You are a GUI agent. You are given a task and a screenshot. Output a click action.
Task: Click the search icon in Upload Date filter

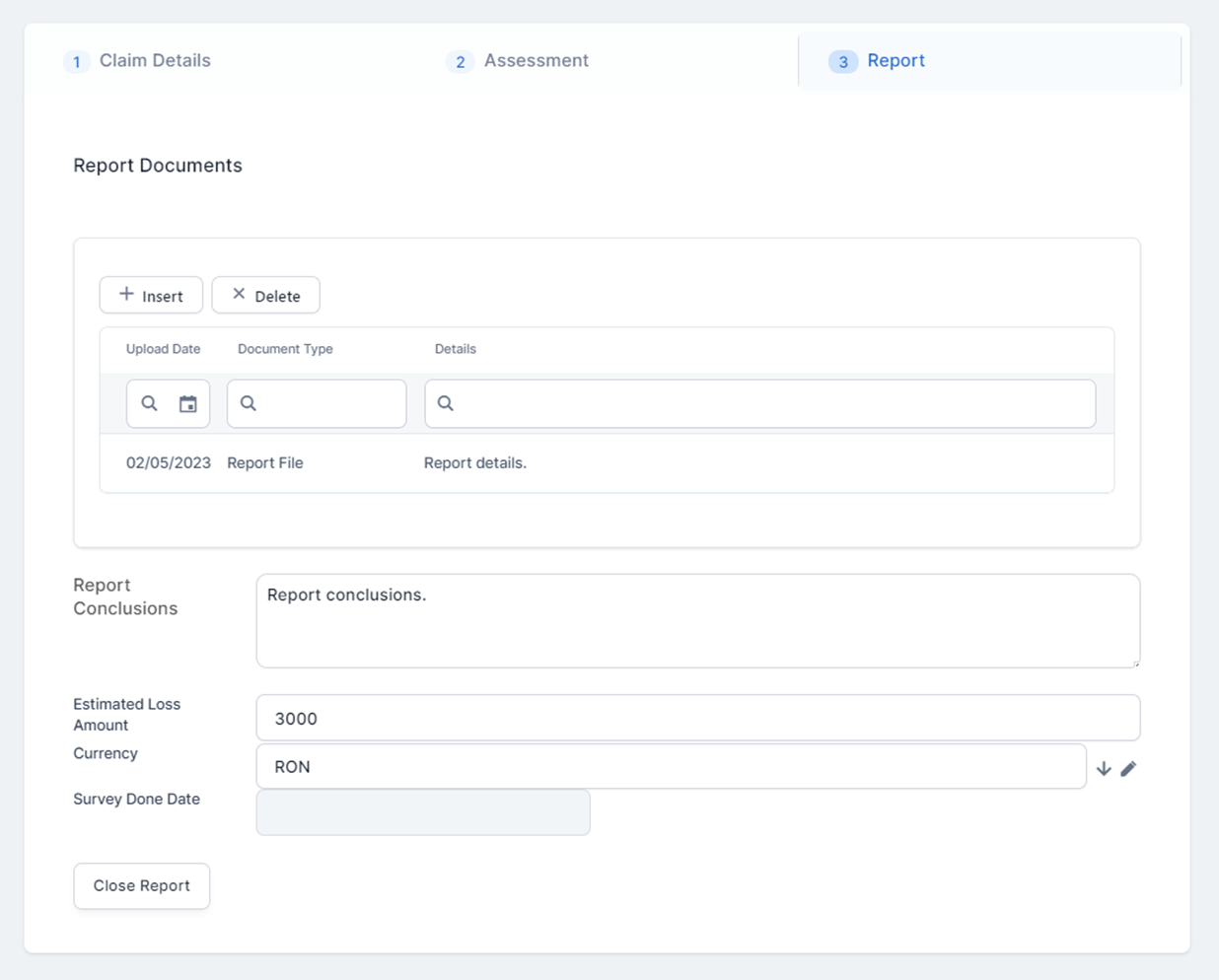[149, 404]
